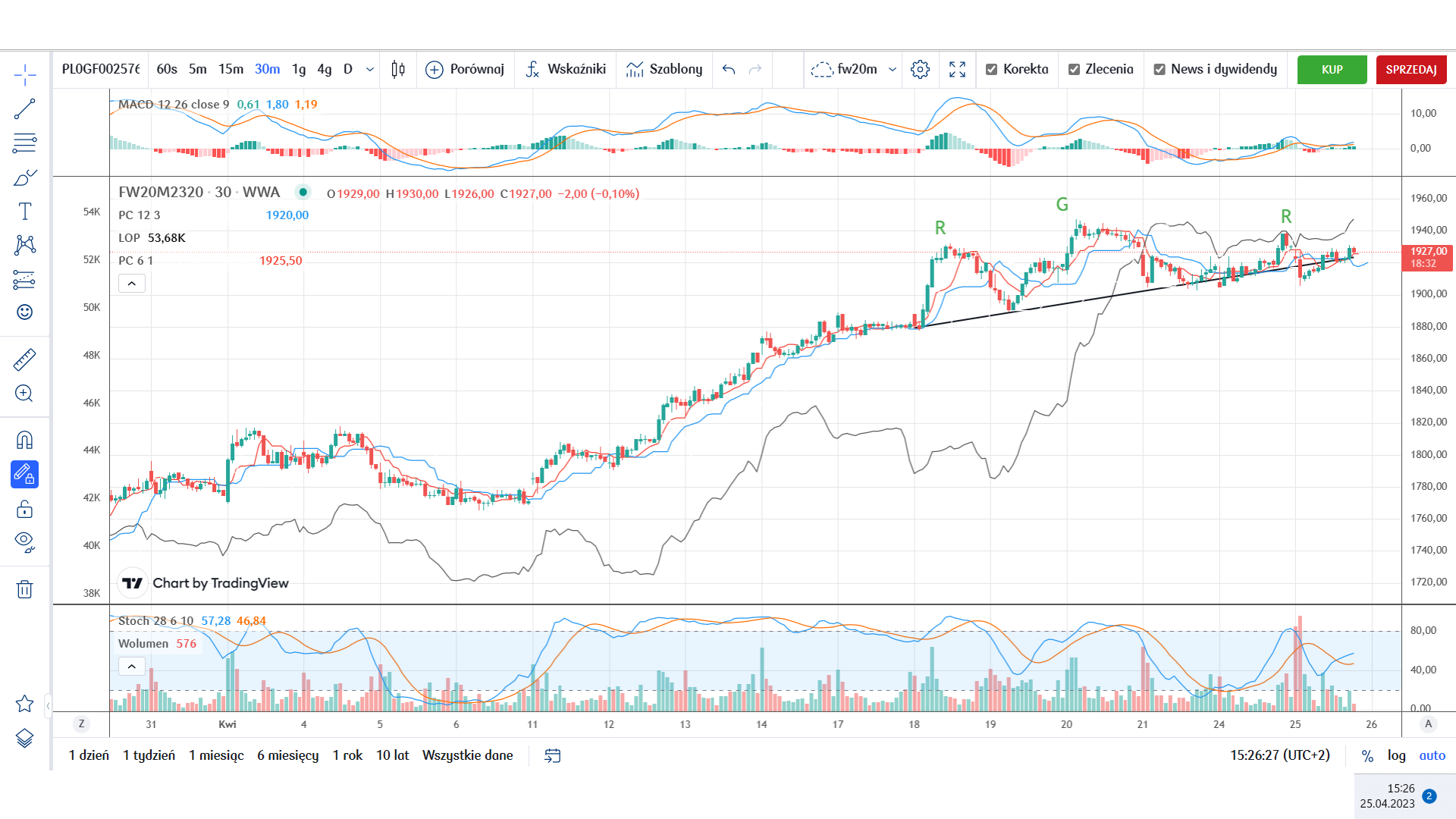Open the Wskaźniki indicators menu
Screen dimensions: 1456x819
click(x=566, y=69)
